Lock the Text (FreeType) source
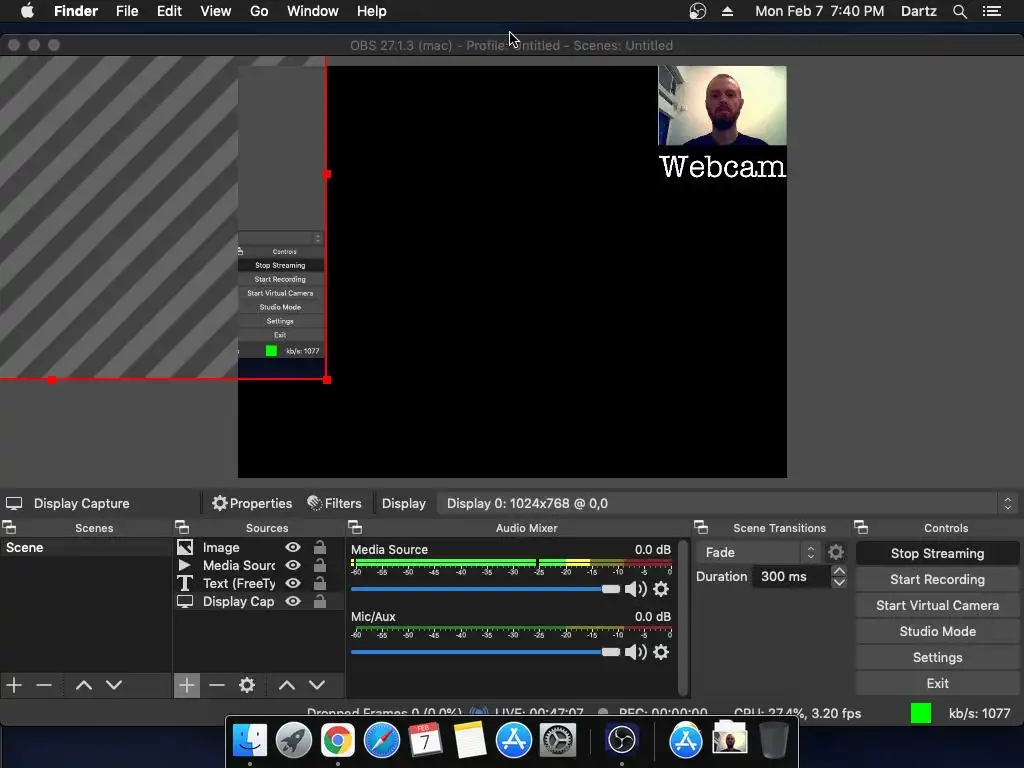The image size is (1024, 768). (x=319, y=583)
